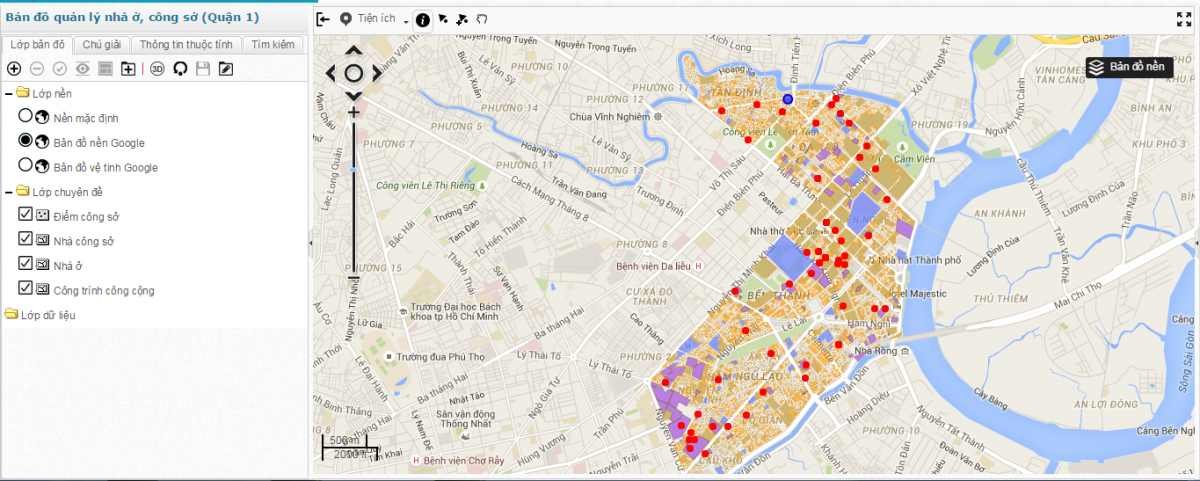1200x481 pixels.
Task: Click the add layer plus-circle icon
Action: [14, 69]
